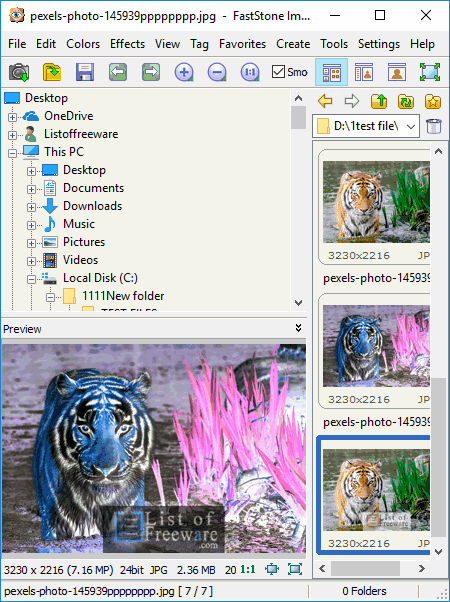450x602 pixels.
Task: Open the Tag menu
Action: click(x=199, y=44)
